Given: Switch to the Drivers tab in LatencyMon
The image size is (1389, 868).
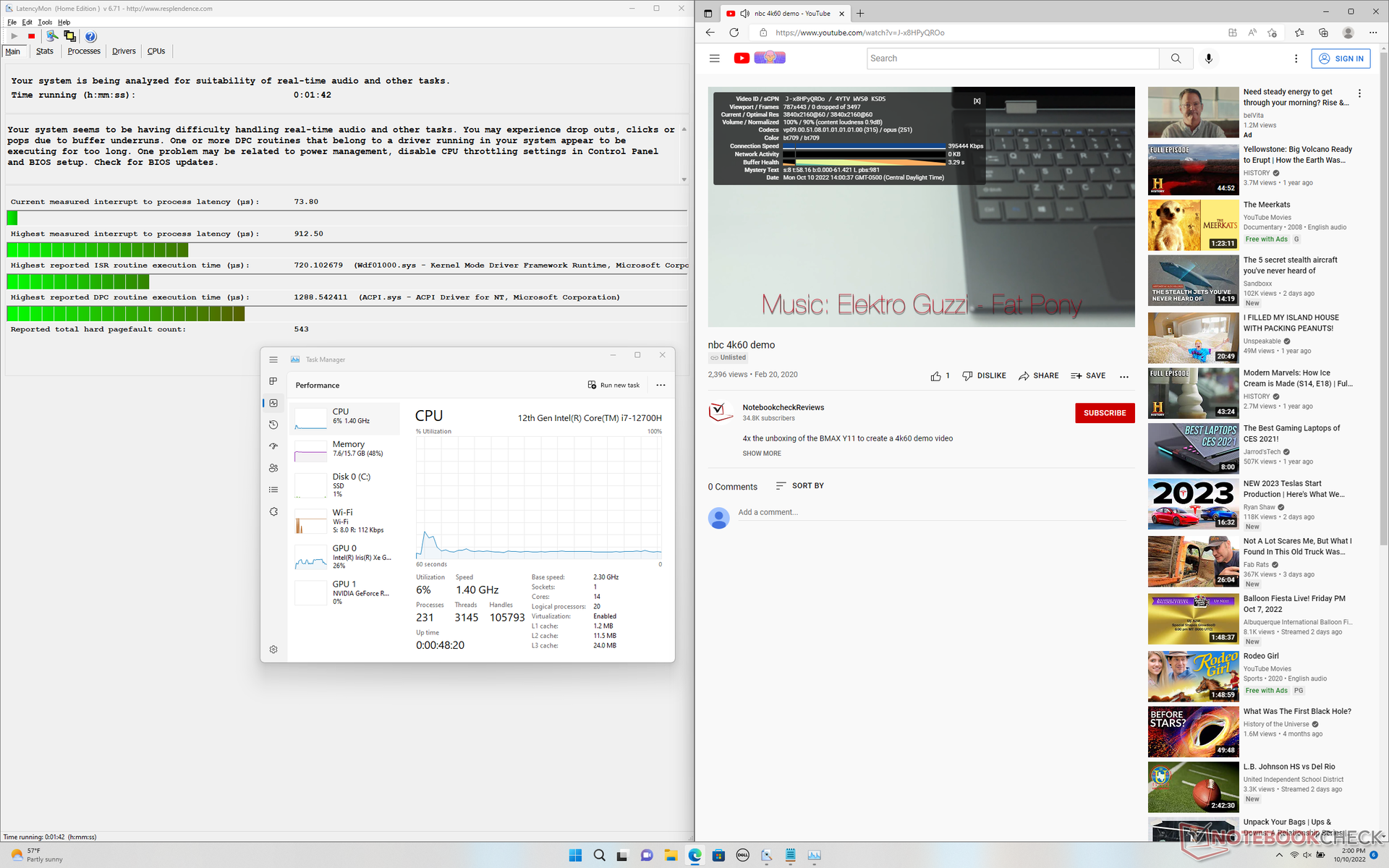Looking at the screenshot, I should pyautogui.click(x=124, y=51).
